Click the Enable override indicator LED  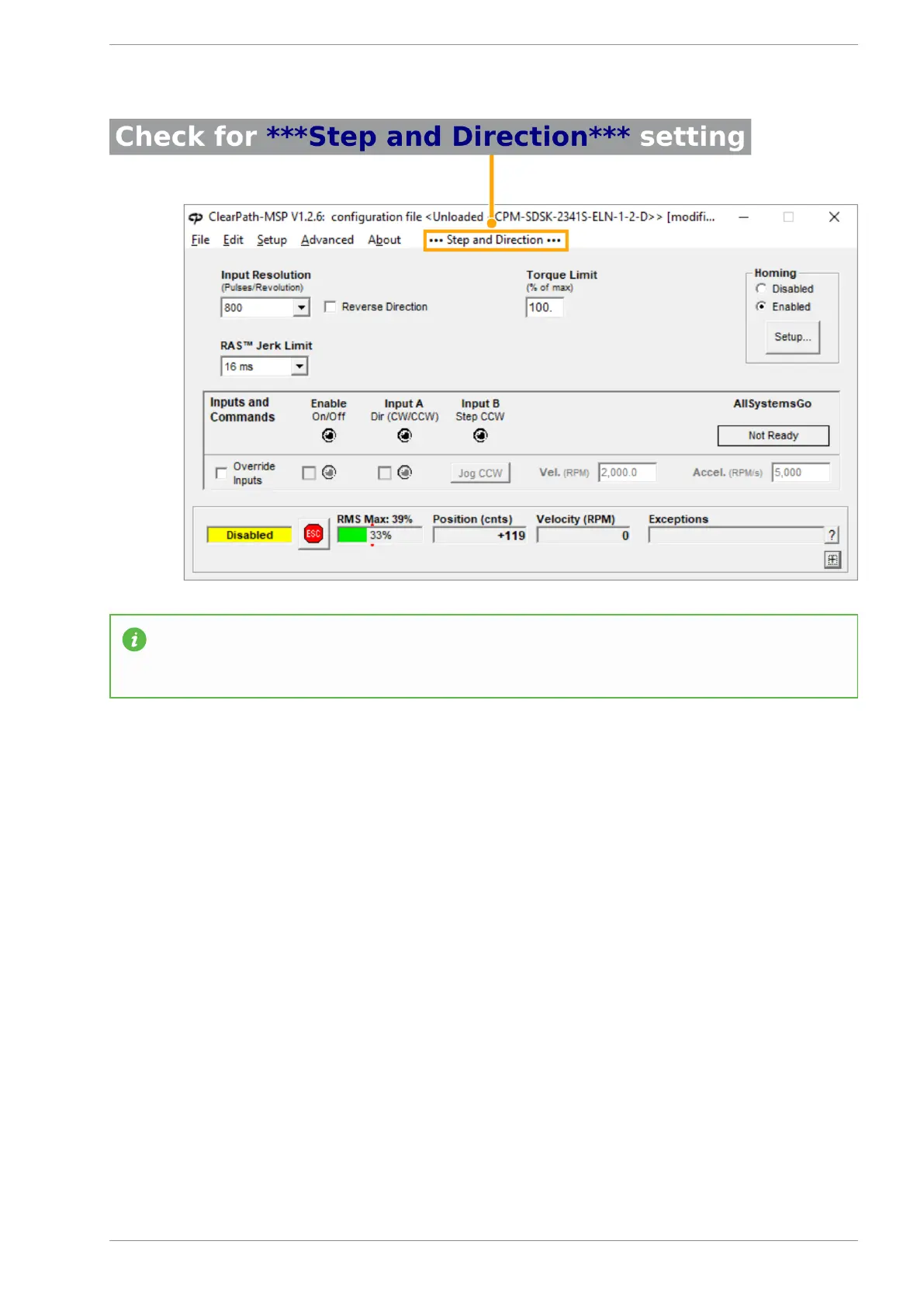pos(329,472)
